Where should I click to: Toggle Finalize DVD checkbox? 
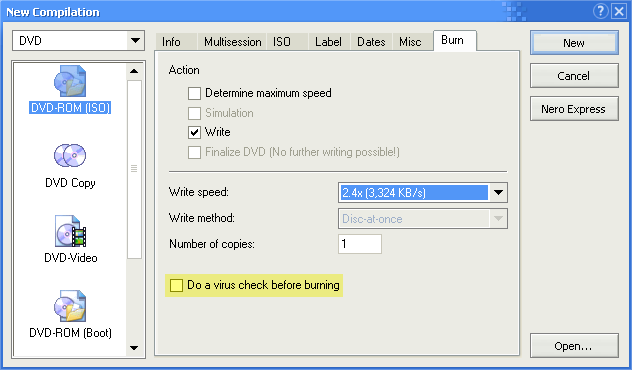pyautogui.click(x=194, y=152)
